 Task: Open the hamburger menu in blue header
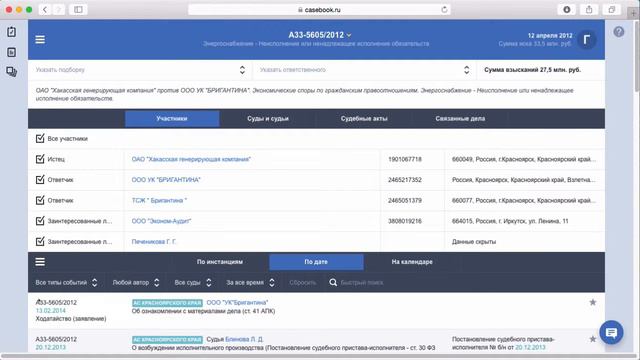coord(40,40)
